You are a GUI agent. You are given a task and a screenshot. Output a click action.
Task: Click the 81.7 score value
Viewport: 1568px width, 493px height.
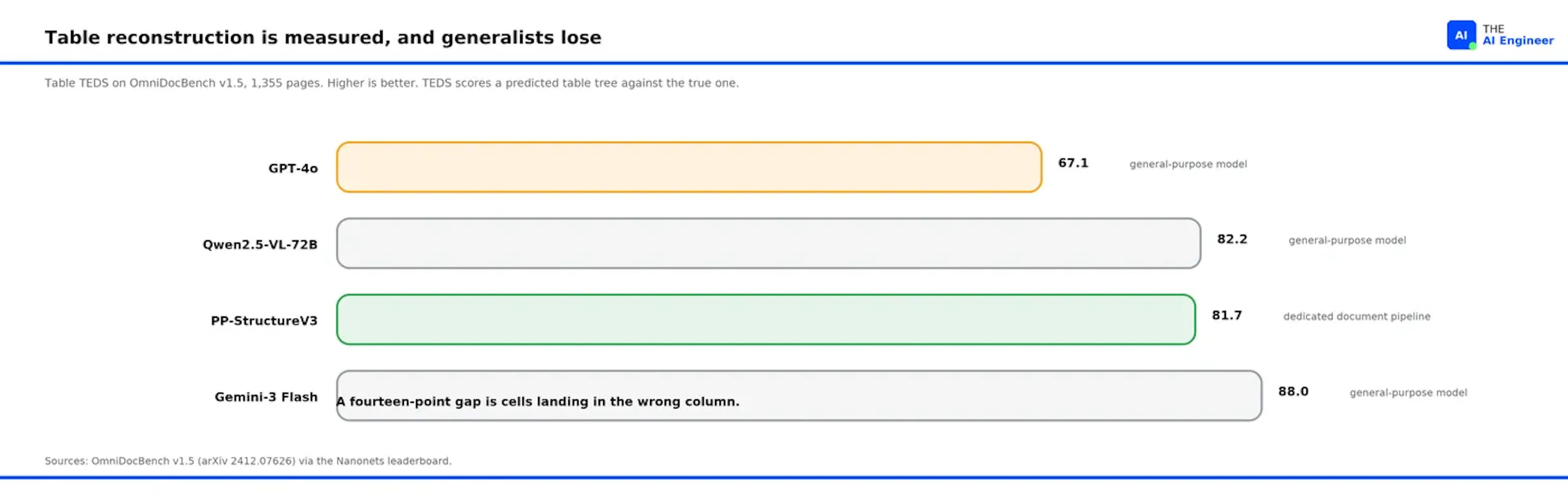click(1227, 315)
